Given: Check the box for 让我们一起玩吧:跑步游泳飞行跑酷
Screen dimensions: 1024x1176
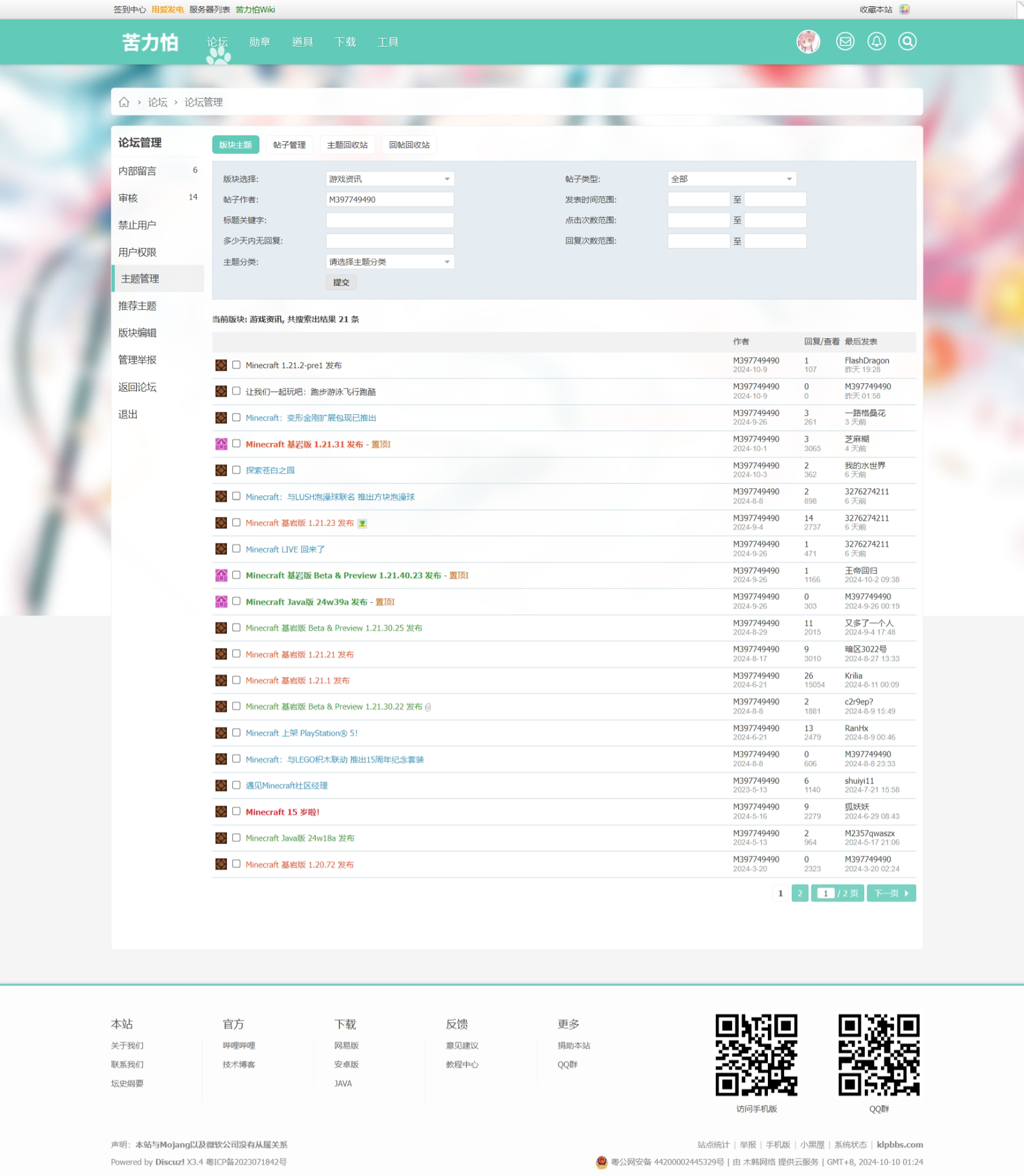Looking at the screenshot, I should [236, 391].
